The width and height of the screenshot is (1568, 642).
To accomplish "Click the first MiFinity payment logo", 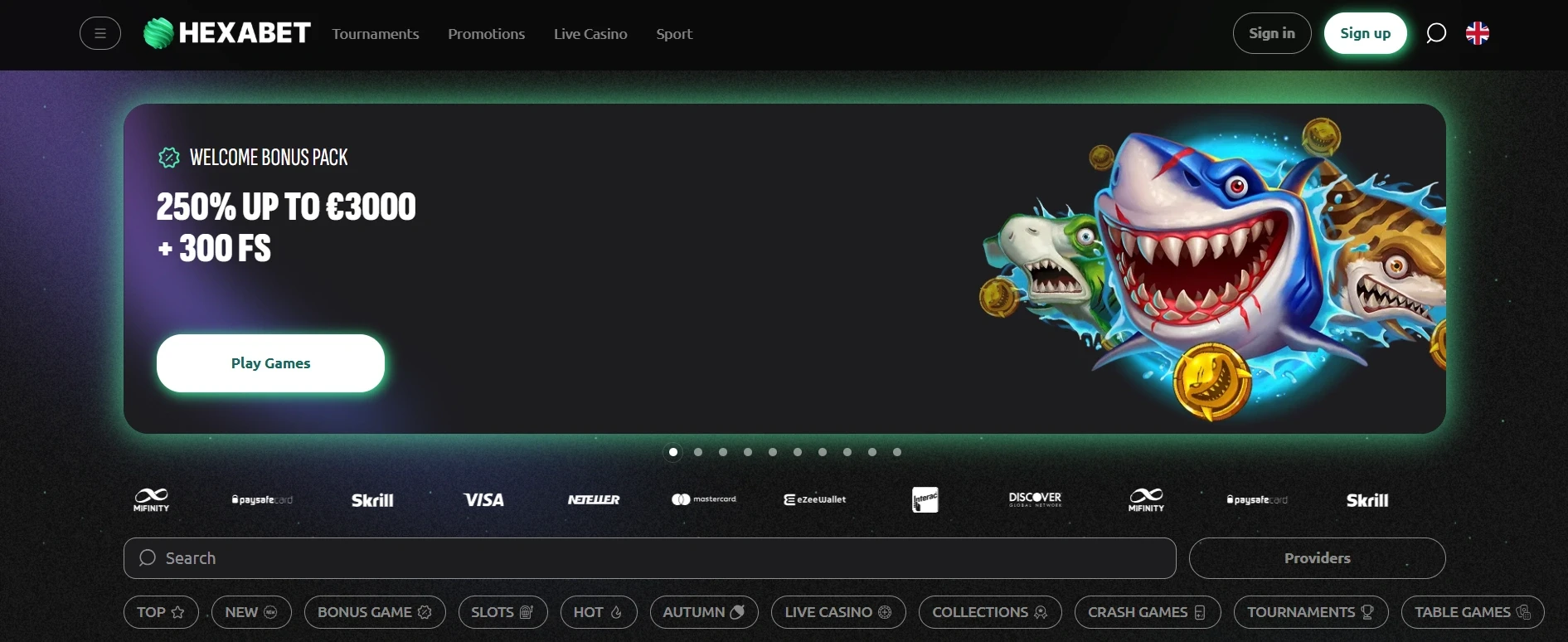I will [151, 499].
